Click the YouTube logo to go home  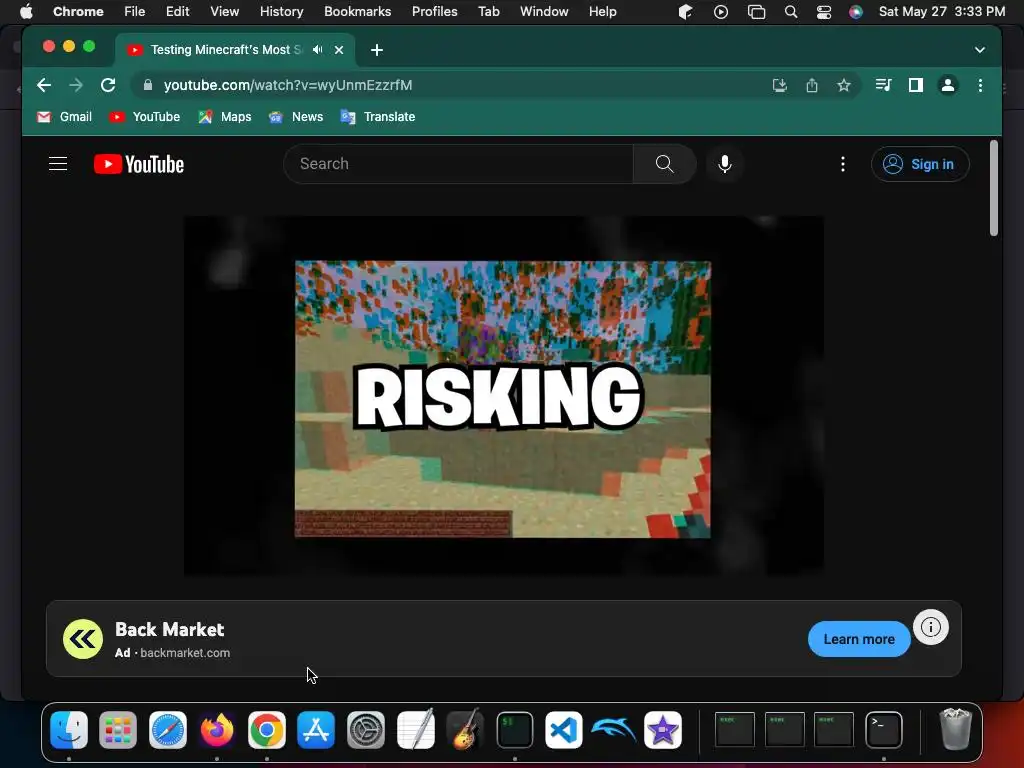(139, 164)
